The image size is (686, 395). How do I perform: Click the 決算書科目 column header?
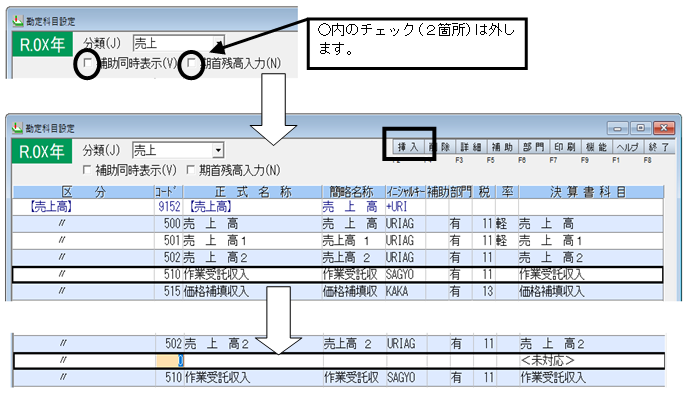tap(591, 192)
